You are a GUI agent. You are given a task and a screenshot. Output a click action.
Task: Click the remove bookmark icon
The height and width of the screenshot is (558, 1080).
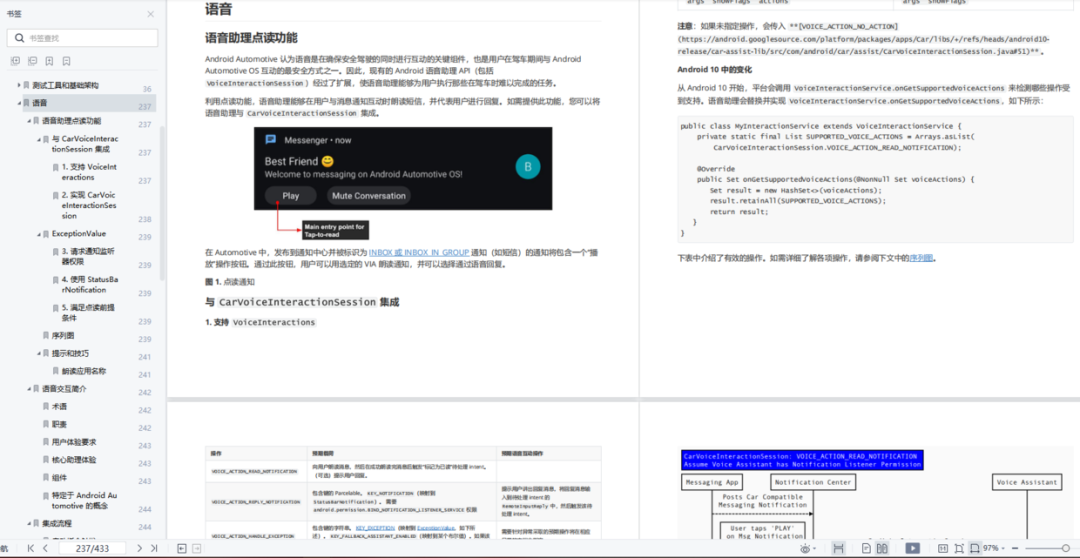pos(66,61)
